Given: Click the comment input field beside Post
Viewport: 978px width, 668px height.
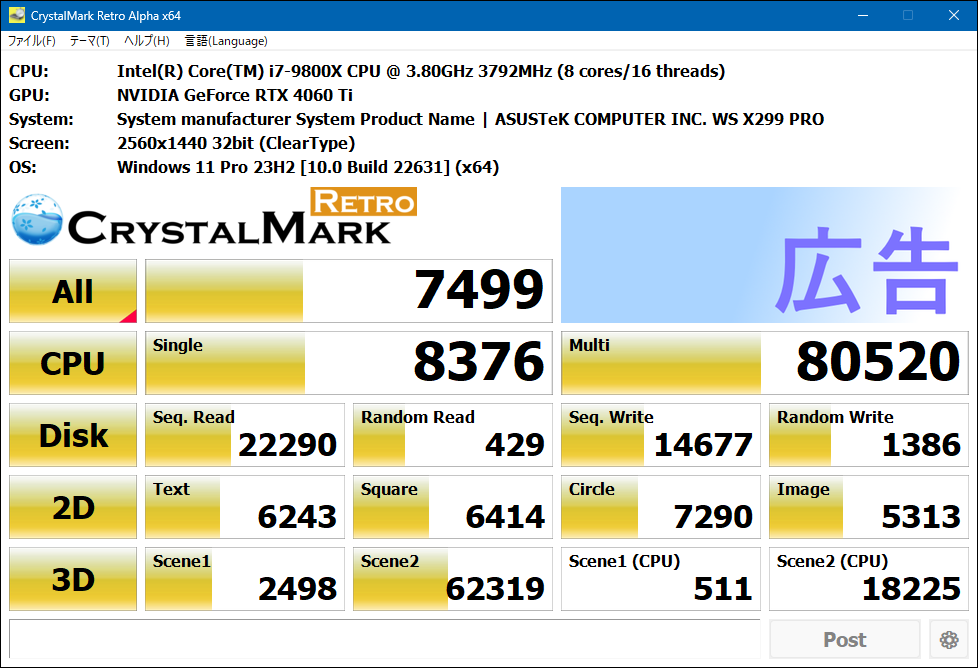Looking at the screenshot, I should [385, 639].
